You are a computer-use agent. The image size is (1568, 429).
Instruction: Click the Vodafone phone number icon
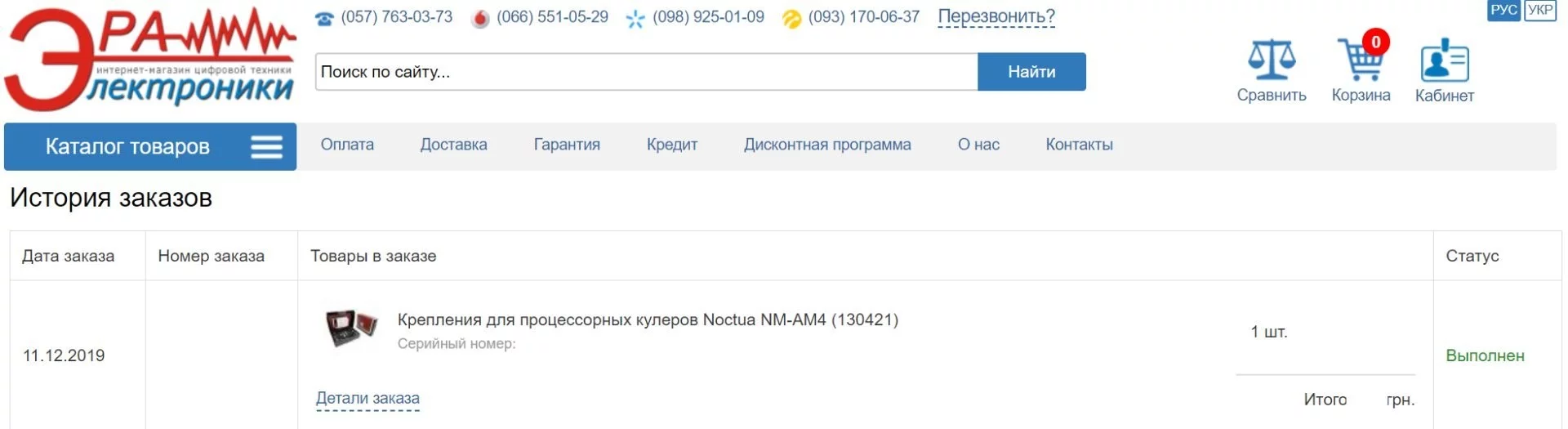(480, 18)
